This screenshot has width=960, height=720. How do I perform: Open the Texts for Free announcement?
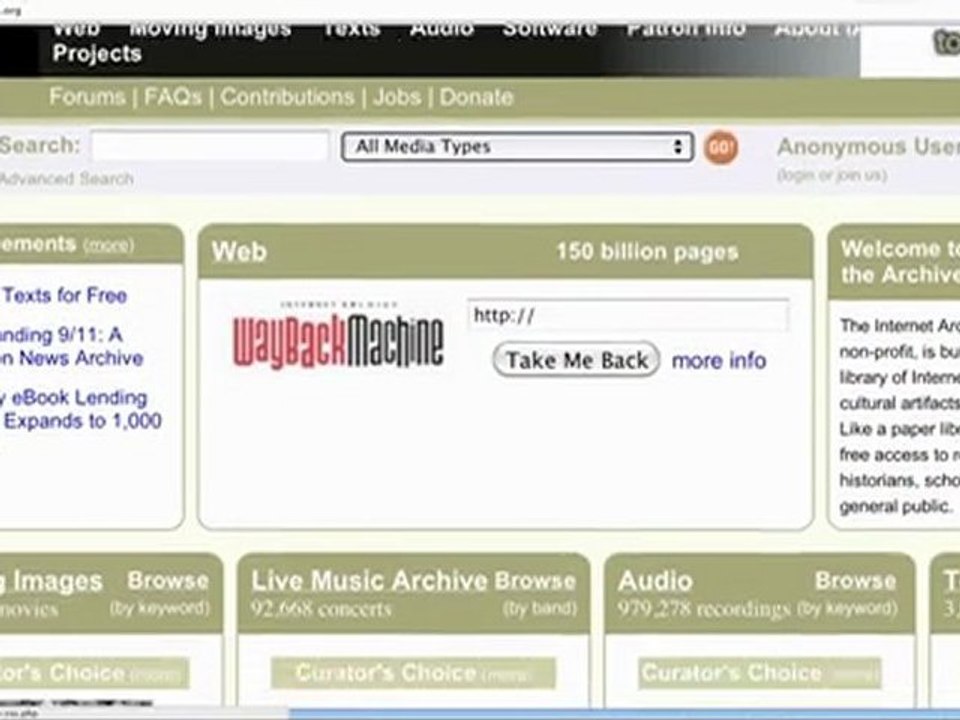point(65,295)
